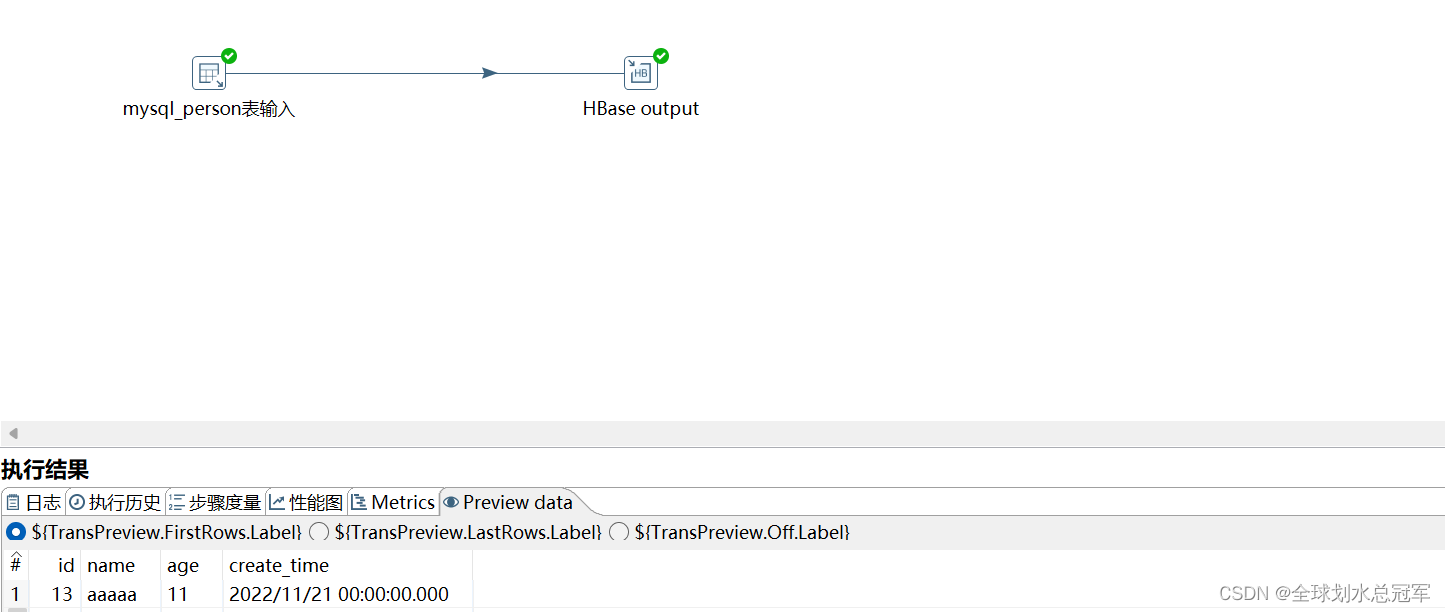Click the clock icon on 执行历史 tab
The image size is (1445, 612).
pyautogui.click(x=77, y=502)
